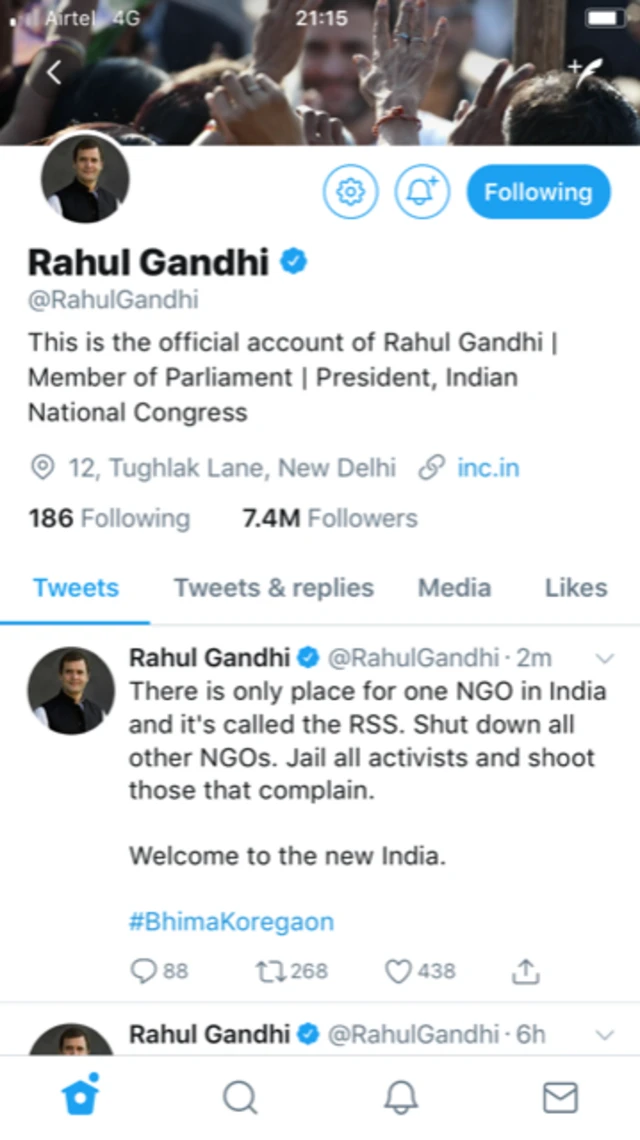Tap the #BhimaKoregaon hashtag
This screenshot has height=1140, width=640.
point(231,921)
